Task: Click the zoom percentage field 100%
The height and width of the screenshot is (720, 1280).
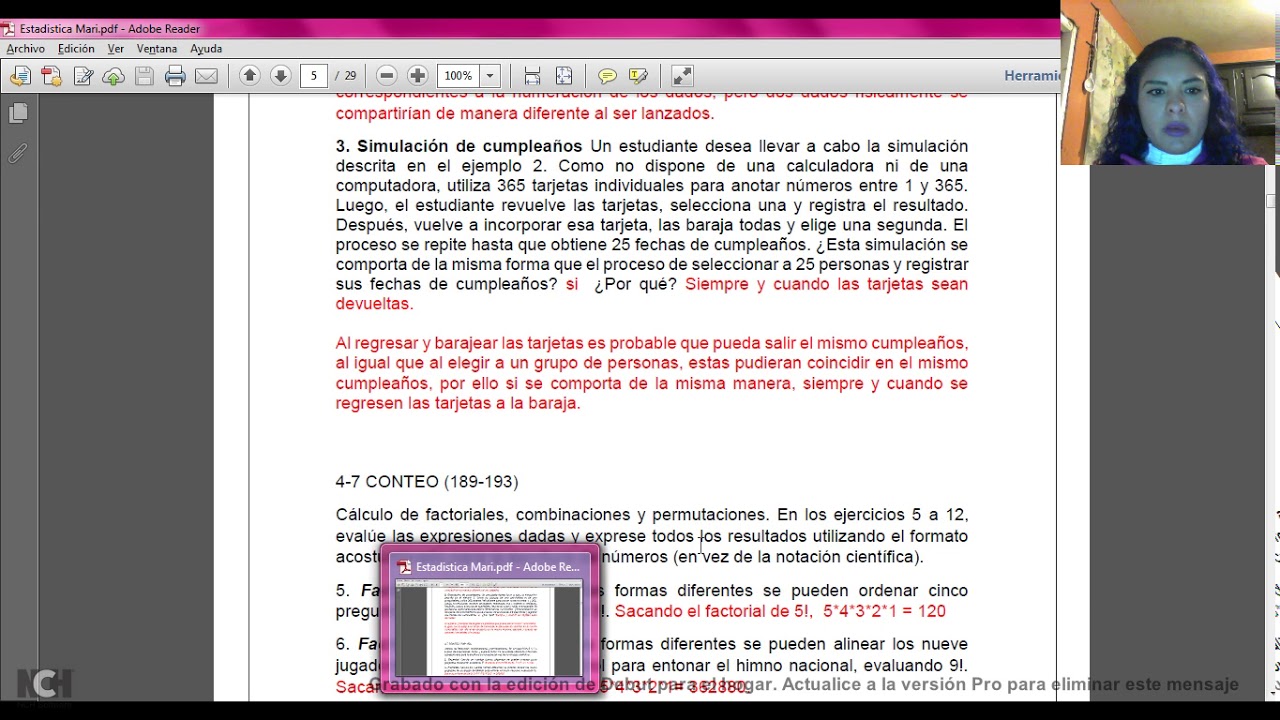Action: tap(458, 76)
